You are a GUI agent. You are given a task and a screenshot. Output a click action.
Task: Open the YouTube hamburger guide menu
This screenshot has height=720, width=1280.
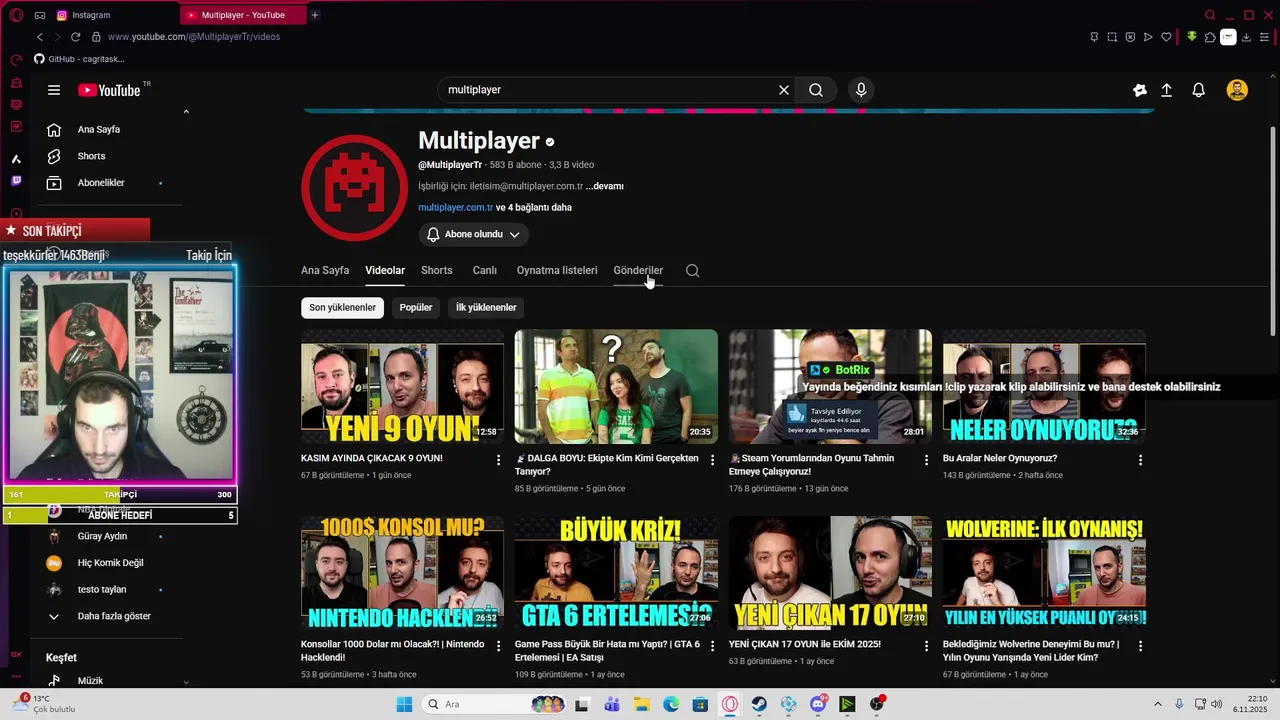coord(54,90)
